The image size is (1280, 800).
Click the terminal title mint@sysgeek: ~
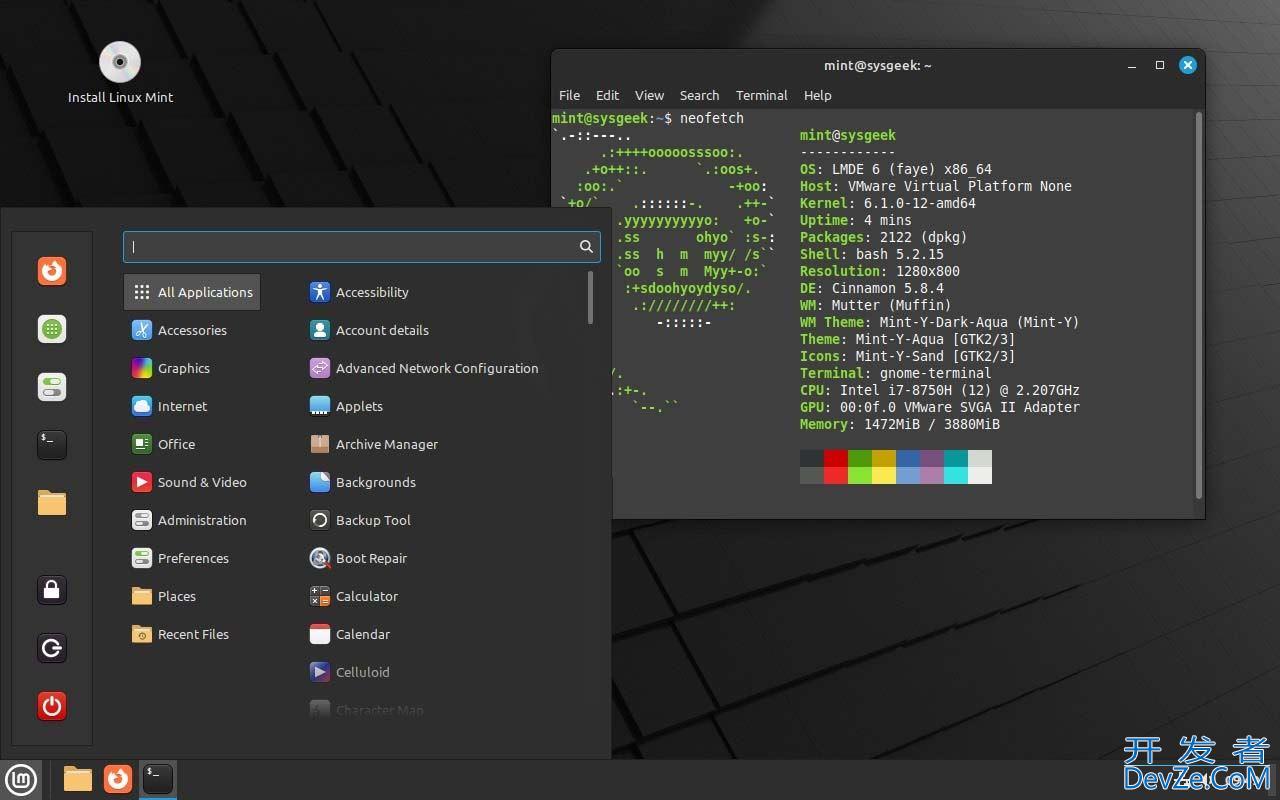[x=878, y=65]
